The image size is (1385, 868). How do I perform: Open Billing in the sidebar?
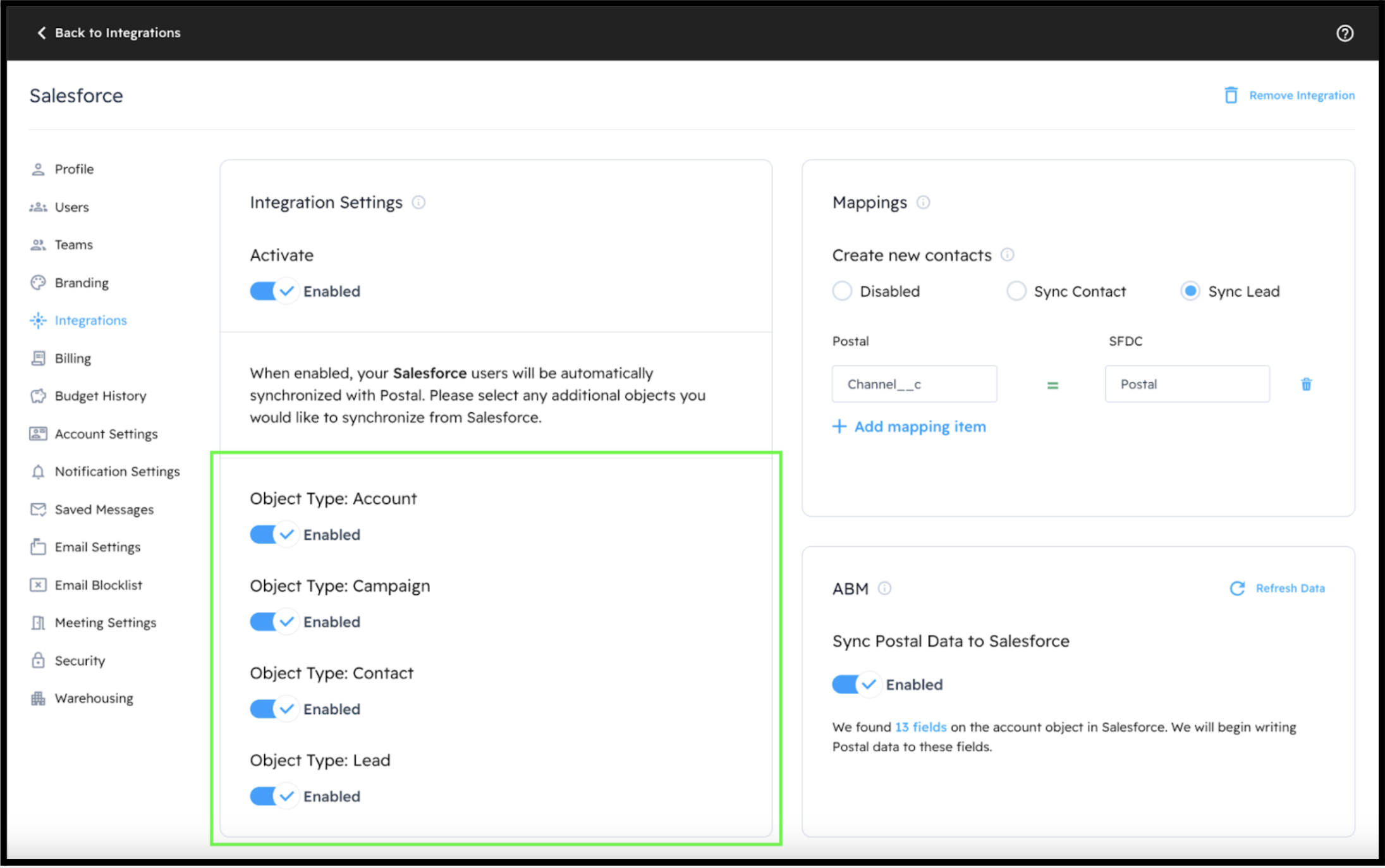[x=73, y=358]
